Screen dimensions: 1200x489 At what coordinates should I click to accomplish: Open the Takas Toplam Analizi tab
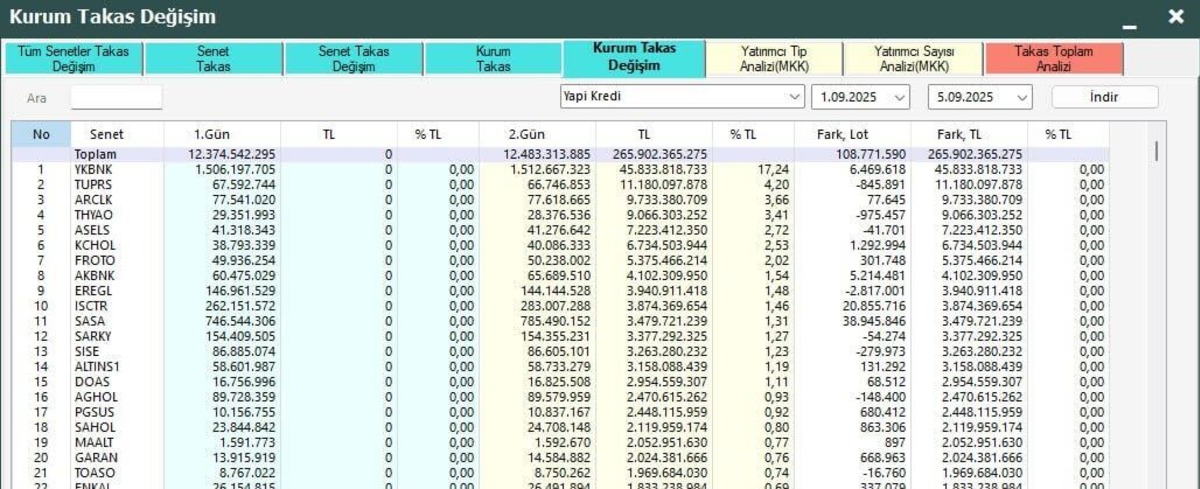click(1054, 59)
